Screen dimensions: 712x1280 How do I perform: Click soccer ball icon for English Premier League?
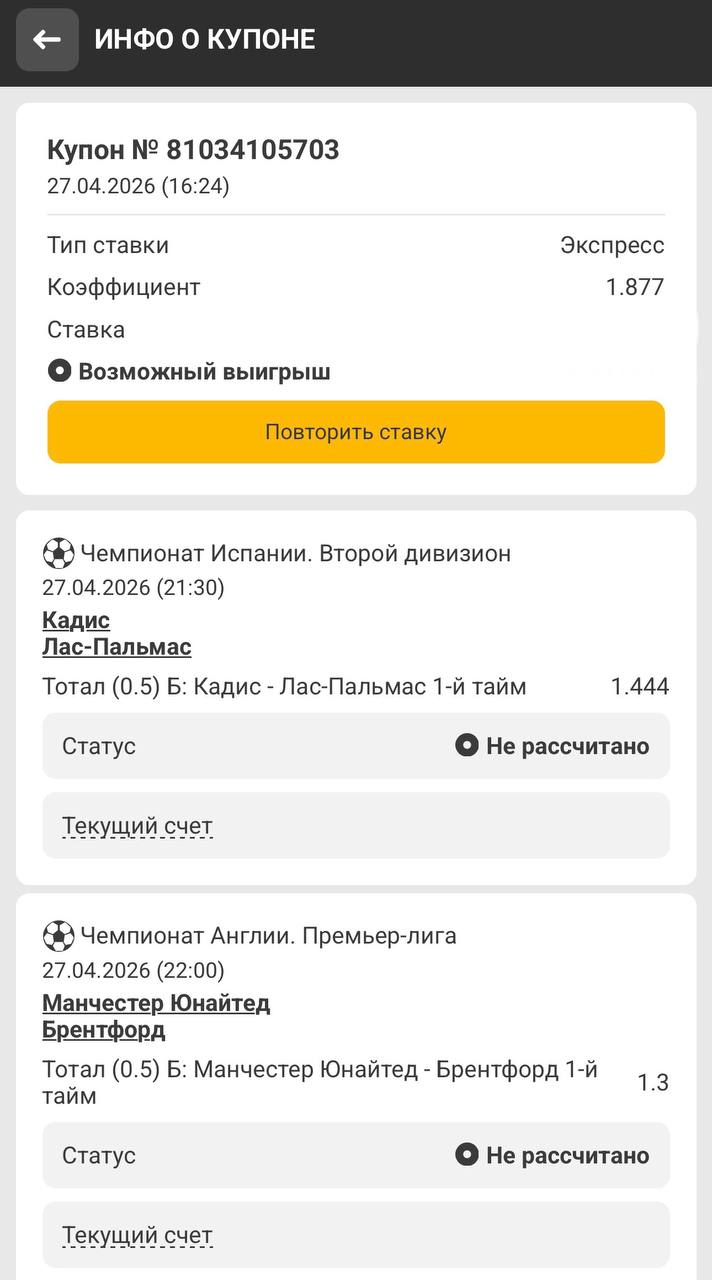(x=58, y=936)
